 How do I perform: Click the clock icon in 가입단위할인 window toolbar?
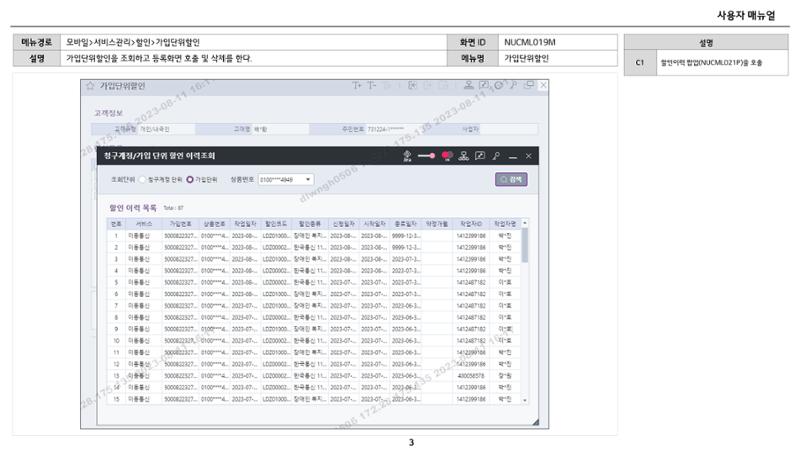tap(498, 85)
